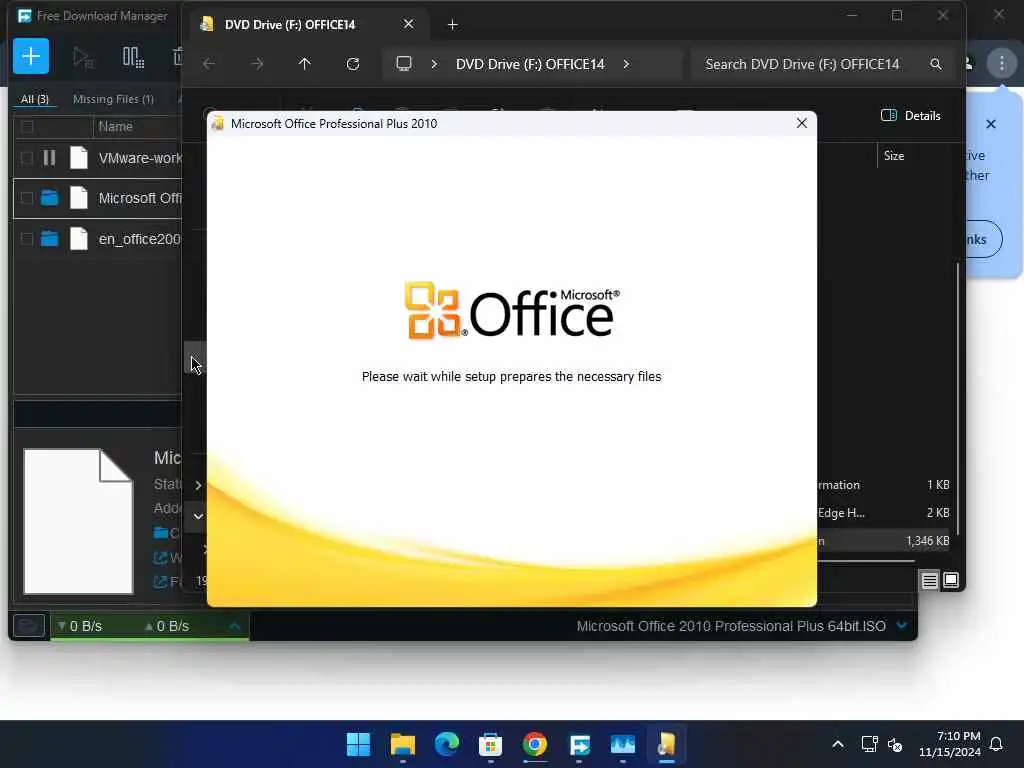Click the Size column header in File Explorer
The width and height of the screenshot is (1024, 768).
pyautogui.click(x=893, y=156)
